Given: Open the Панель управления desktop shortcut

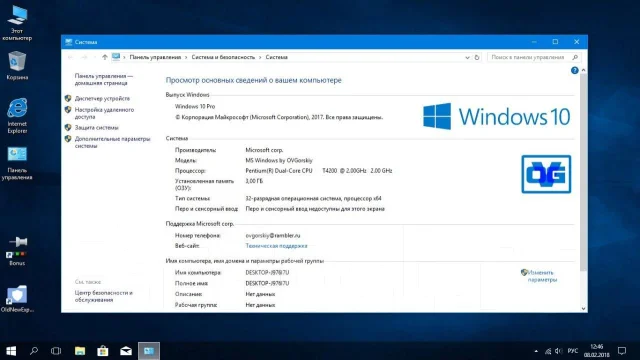Looking at the screenshot, I should coord(17,163).
